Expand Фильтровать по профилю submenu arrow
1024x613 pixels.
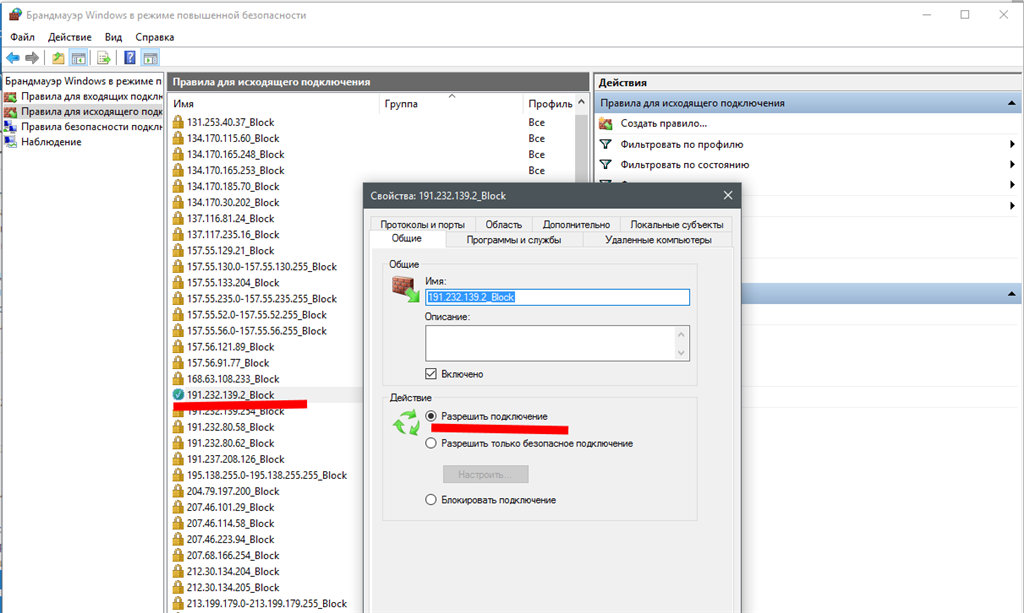pos(1012,144)
